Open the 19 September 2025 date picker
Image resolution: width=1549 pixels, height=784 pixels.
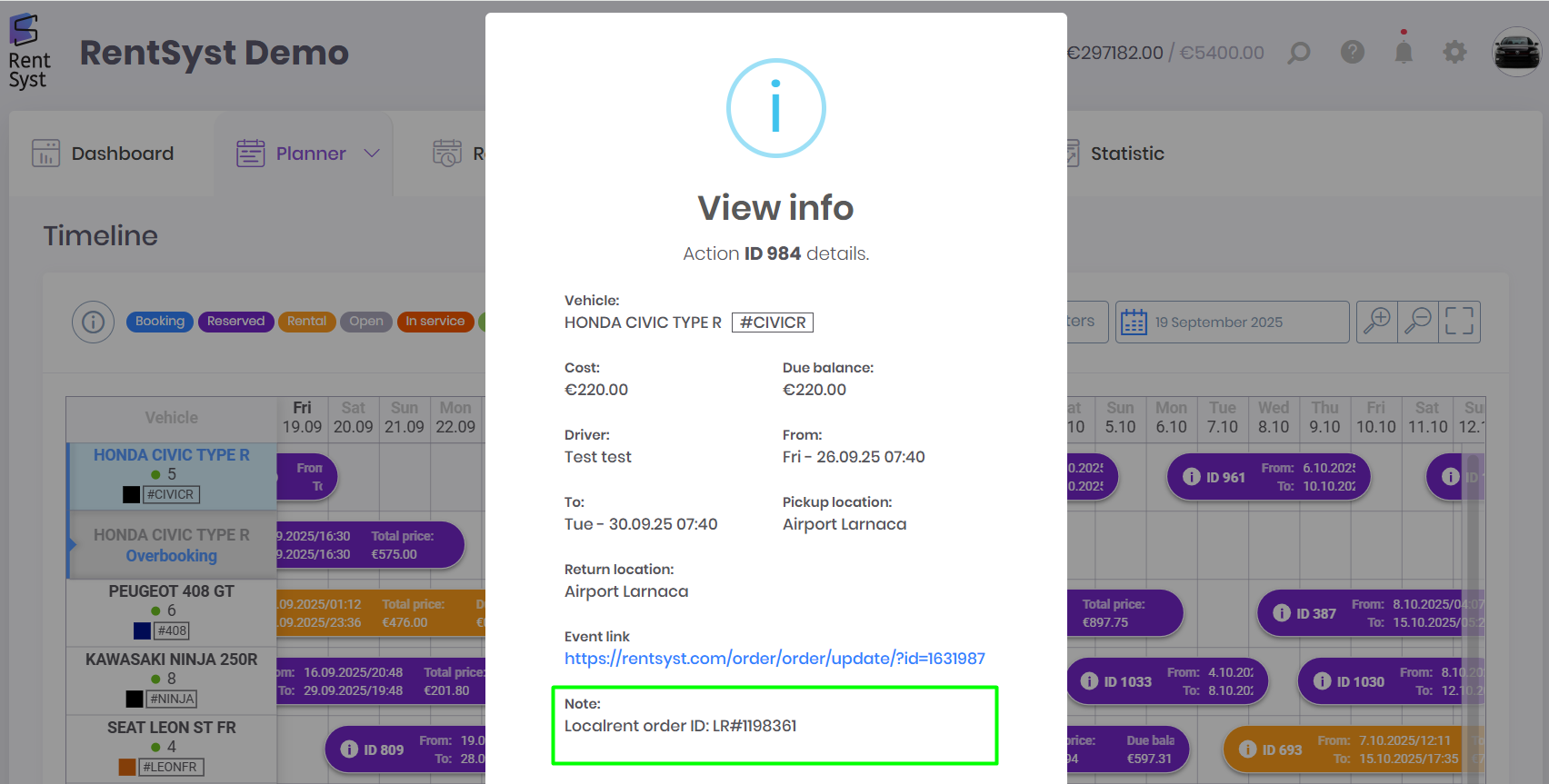tap(1232, 323)
